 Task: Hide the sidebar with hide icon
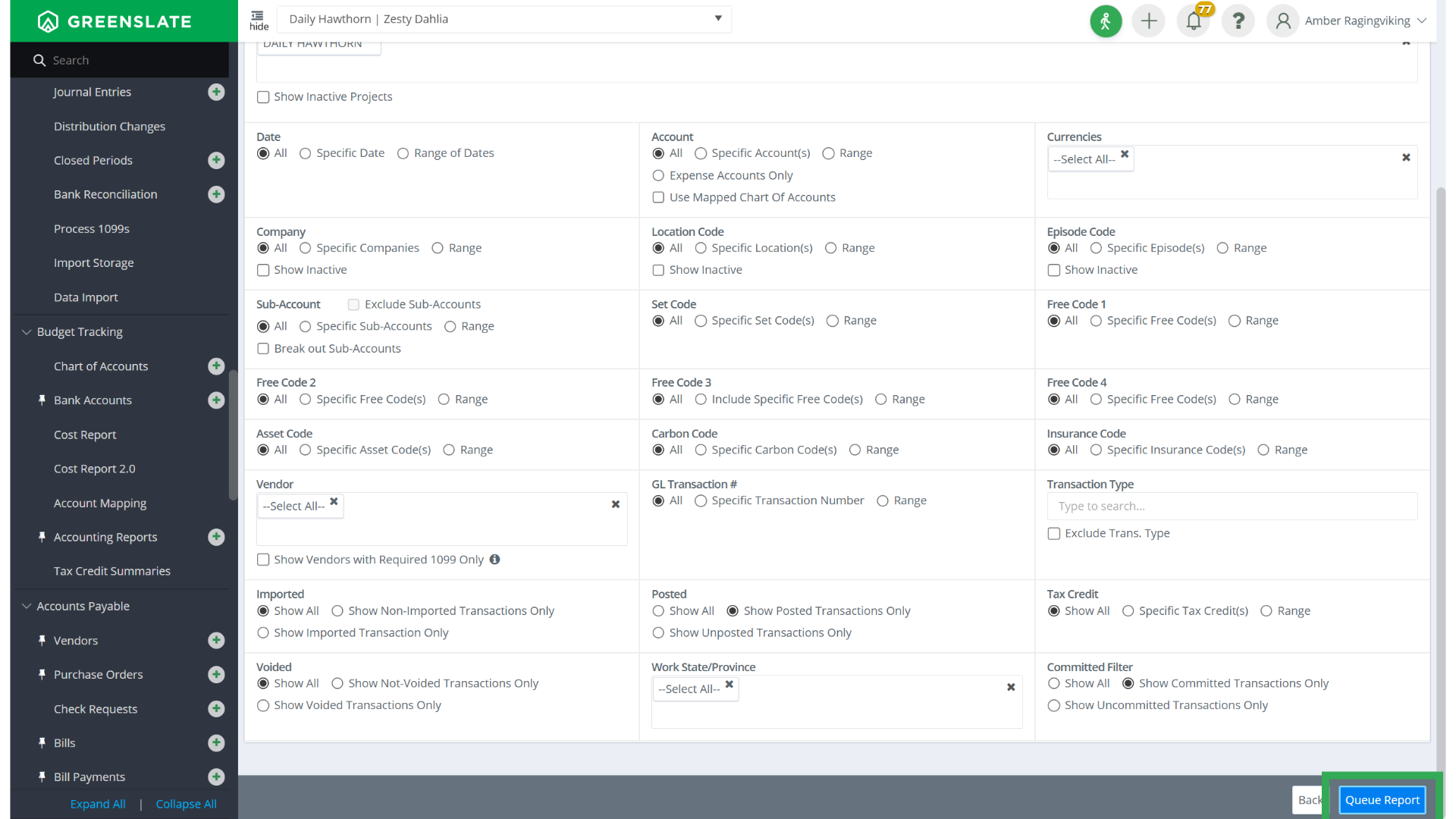259,20
